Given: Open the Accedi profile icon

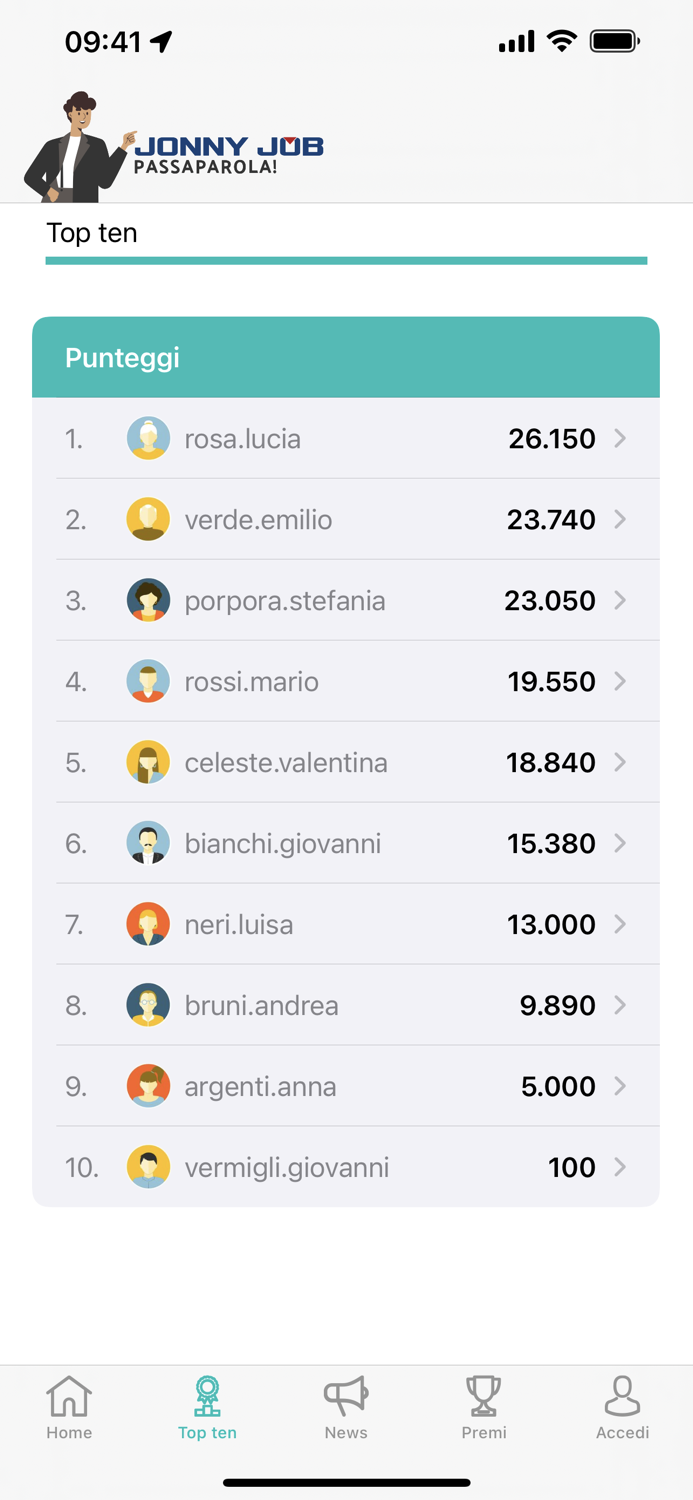Looking at the screenshot, I should pos(622,1396).
